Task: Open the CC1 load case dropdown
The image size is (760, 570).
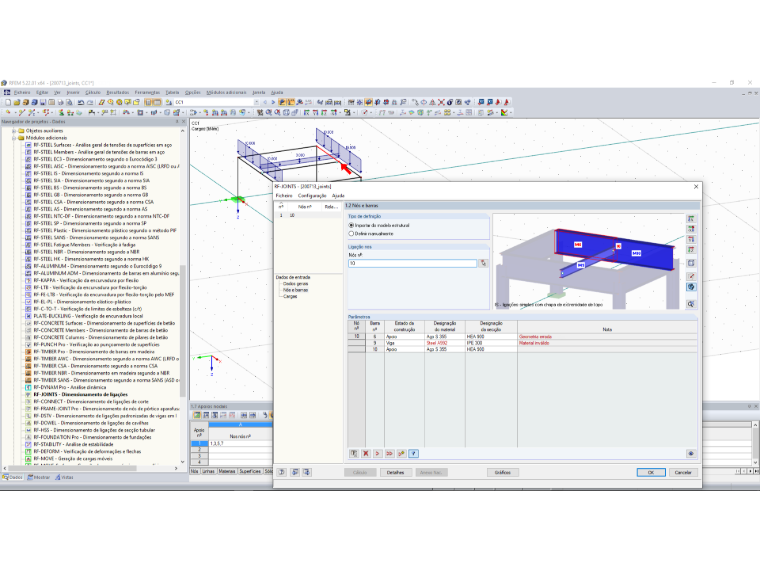Action: coord(256,102)
